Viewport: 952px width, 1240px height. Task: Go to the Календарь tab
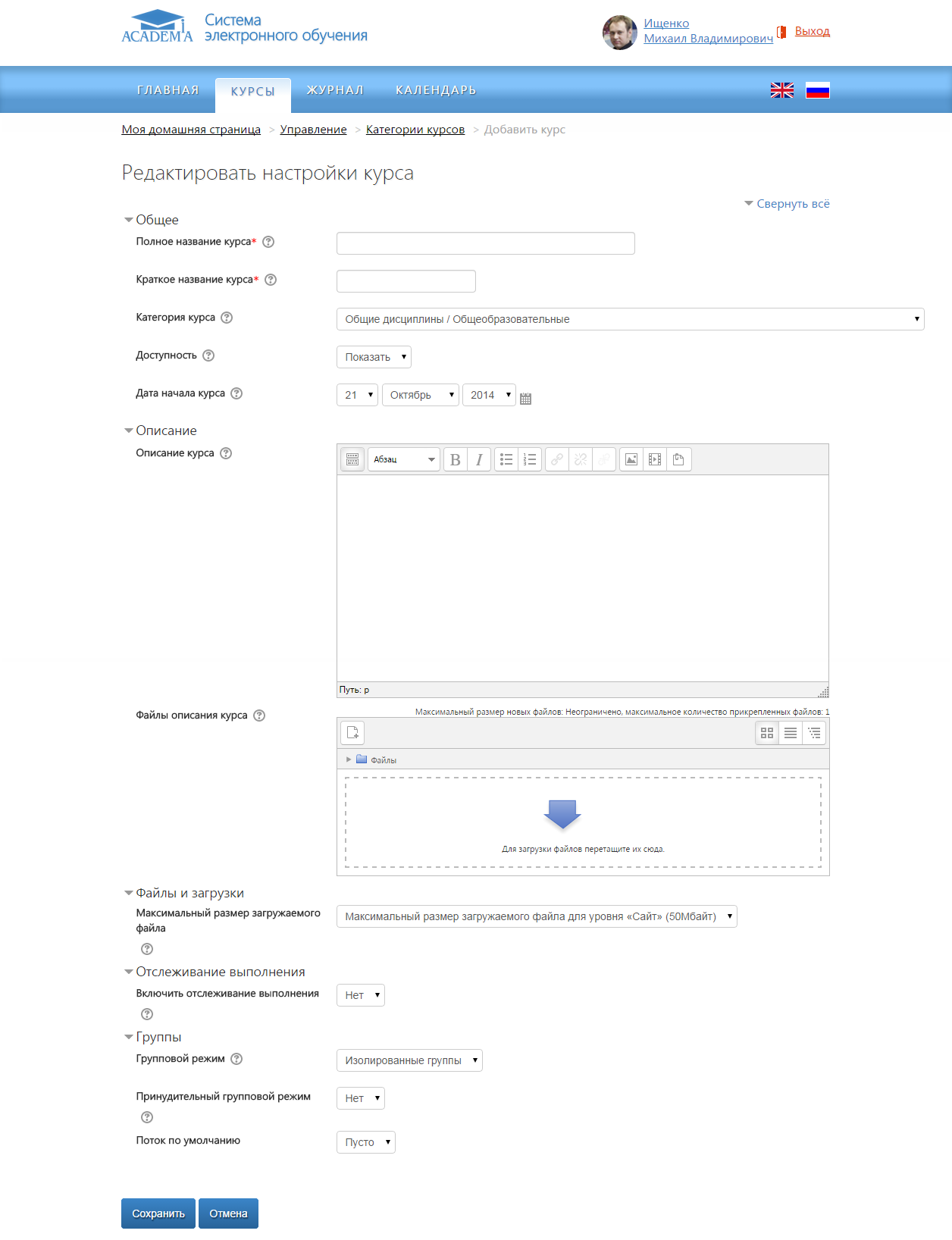pyautogui.click(x=436, y=90)
